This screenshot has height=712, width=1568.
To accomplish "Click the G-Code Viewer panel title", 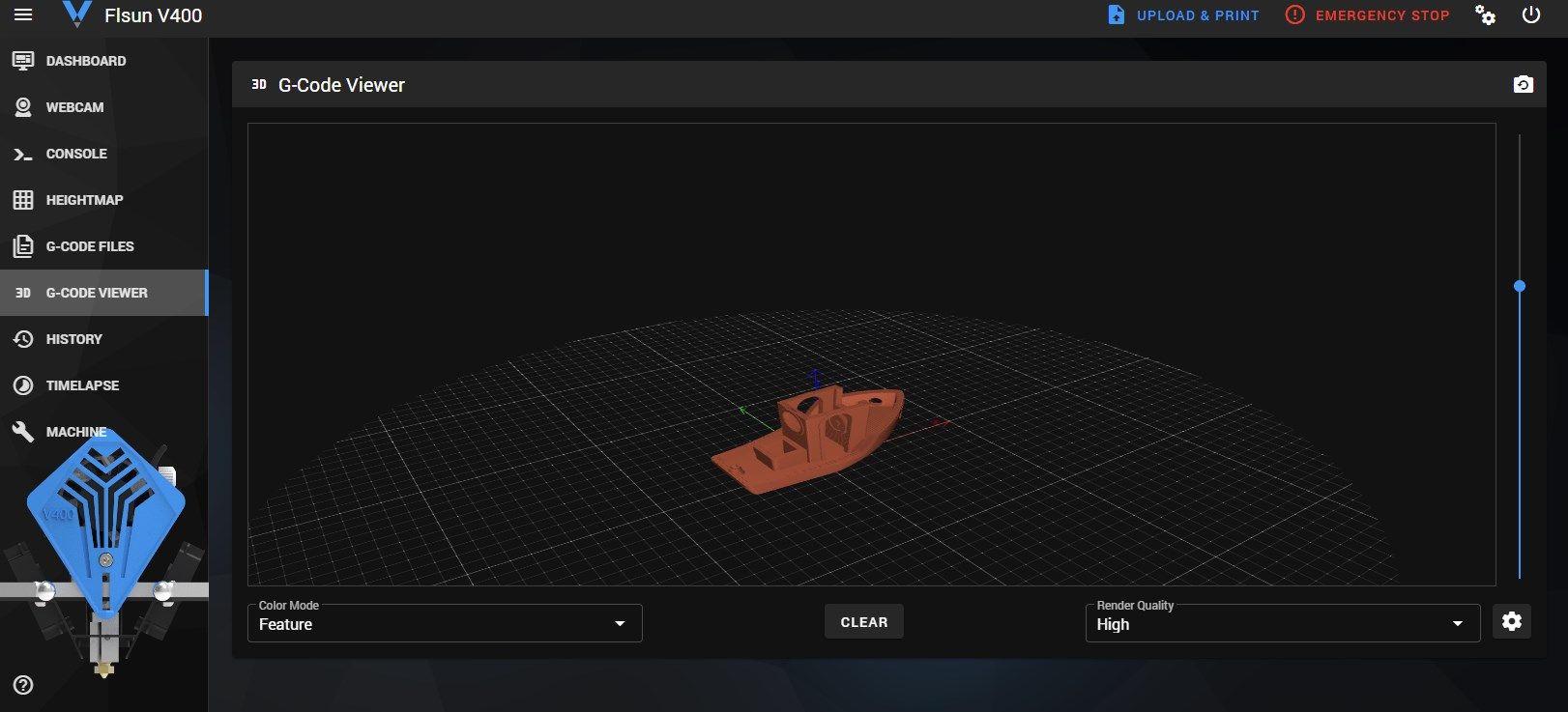I will click(x=341, y=85).
